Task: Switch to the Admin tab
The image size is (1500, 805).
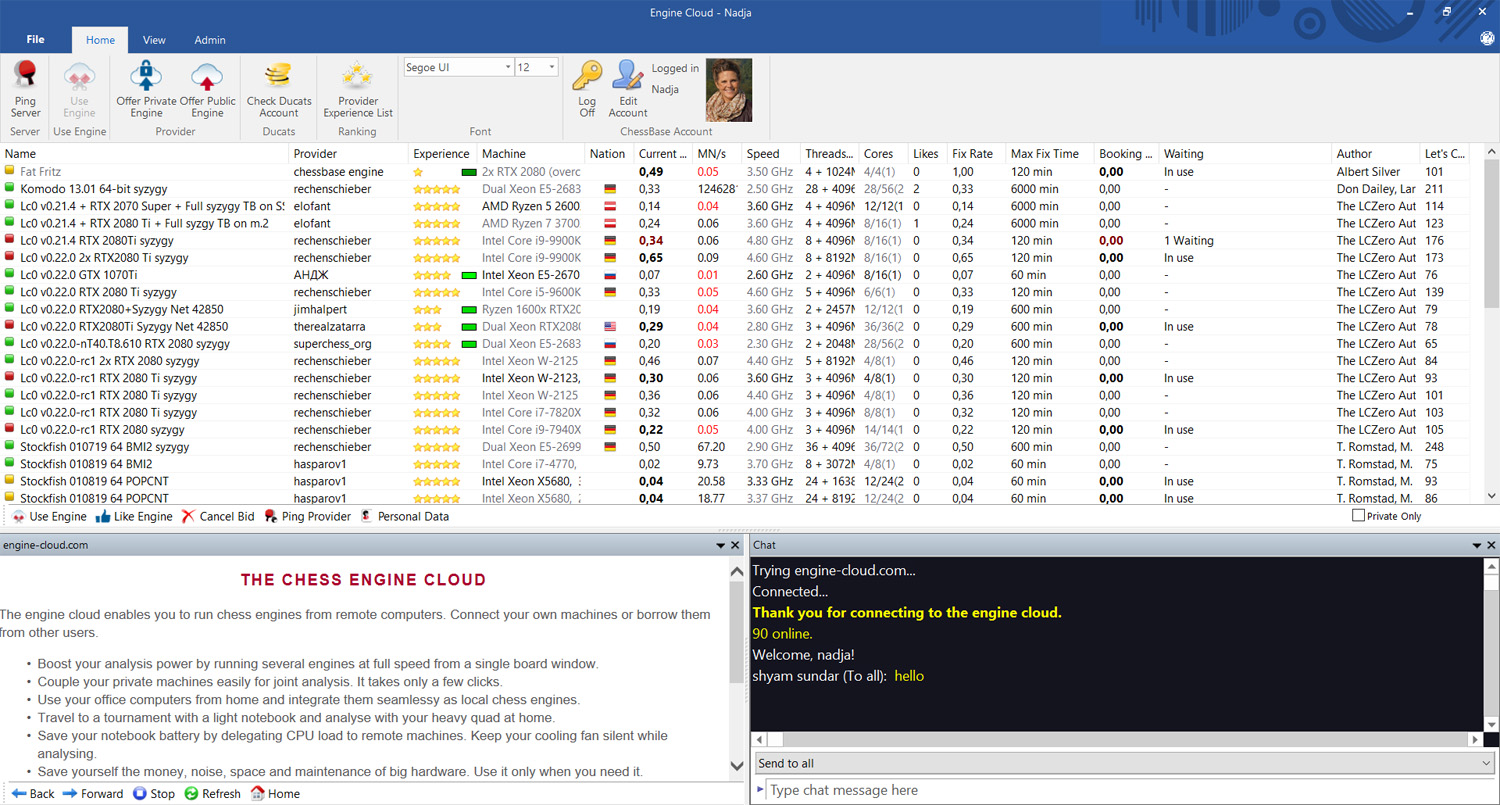Action: pyautogui.click(x=210, y=40)
